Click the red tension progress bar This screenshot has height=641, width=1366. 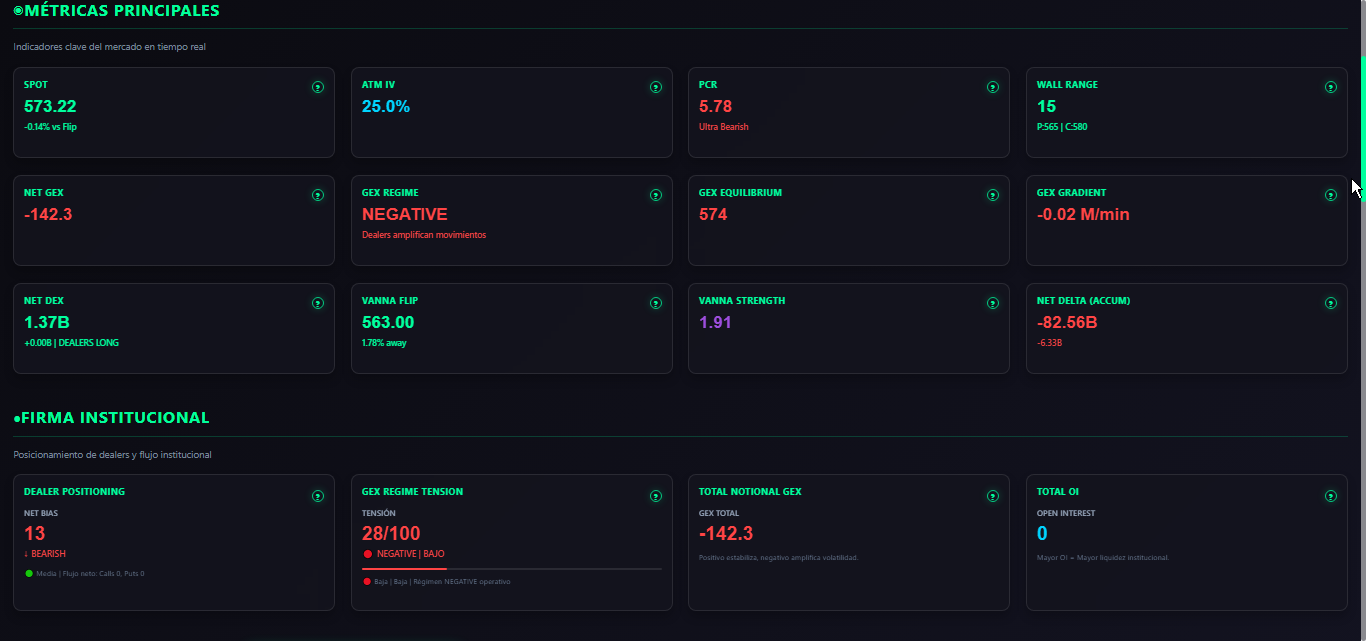[404, 569]
